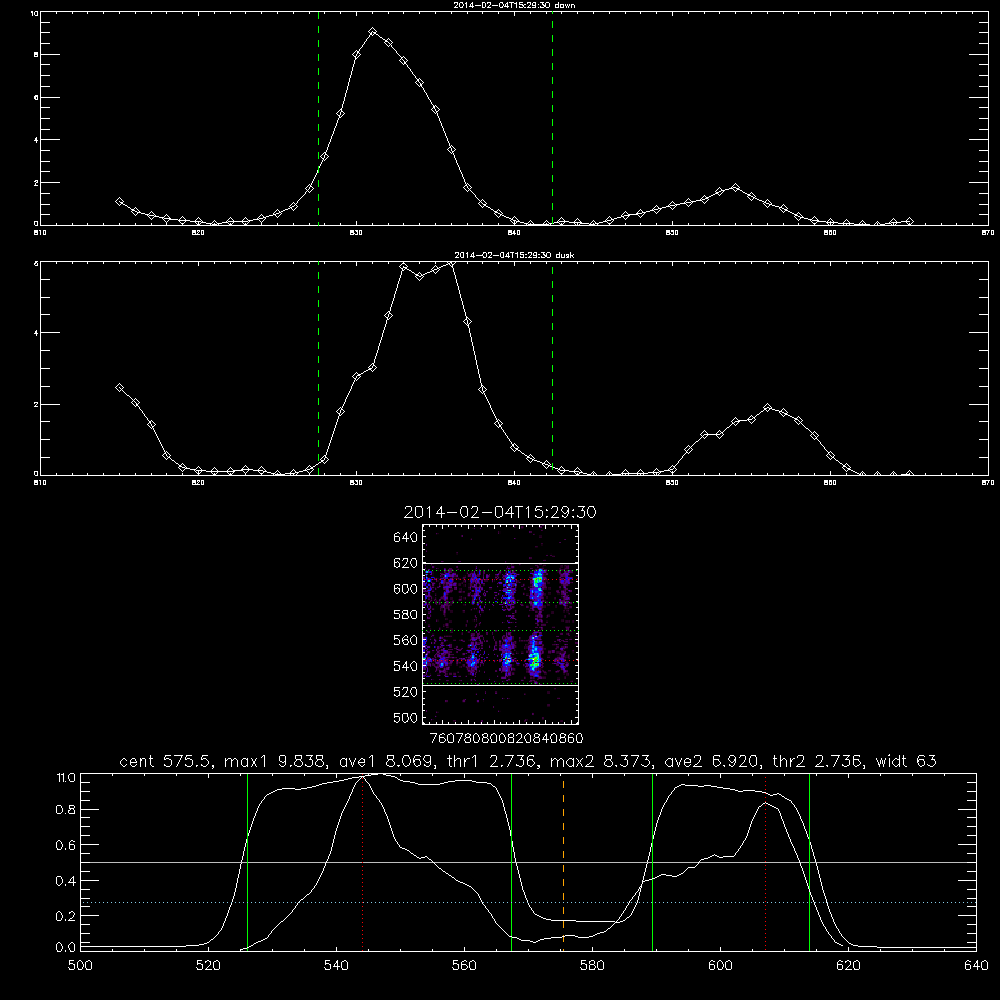Click the right green dashed line in dusk plot
This screenshot has width=1000, height=1000.
point(552,368)
